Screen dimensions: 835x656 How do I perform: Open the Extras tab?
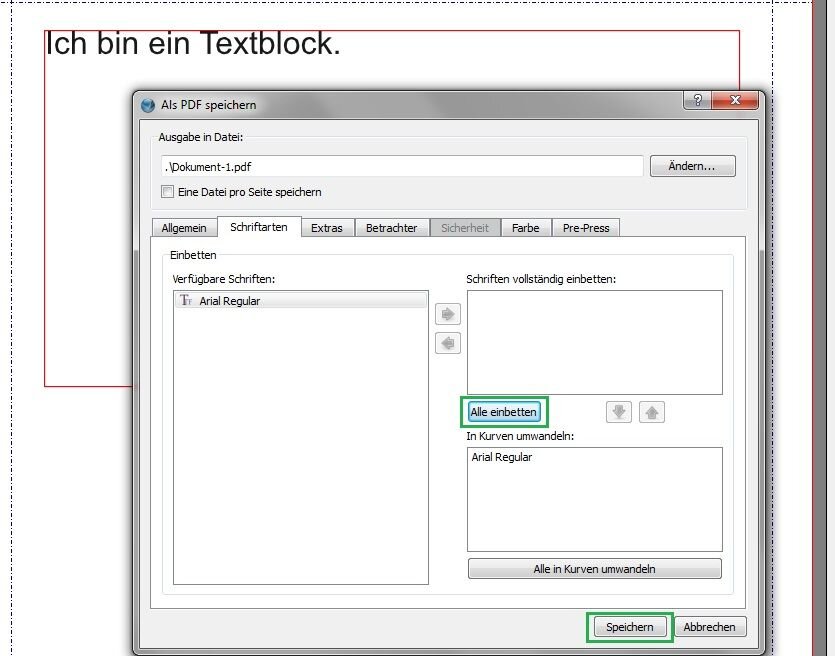[326, 228]
